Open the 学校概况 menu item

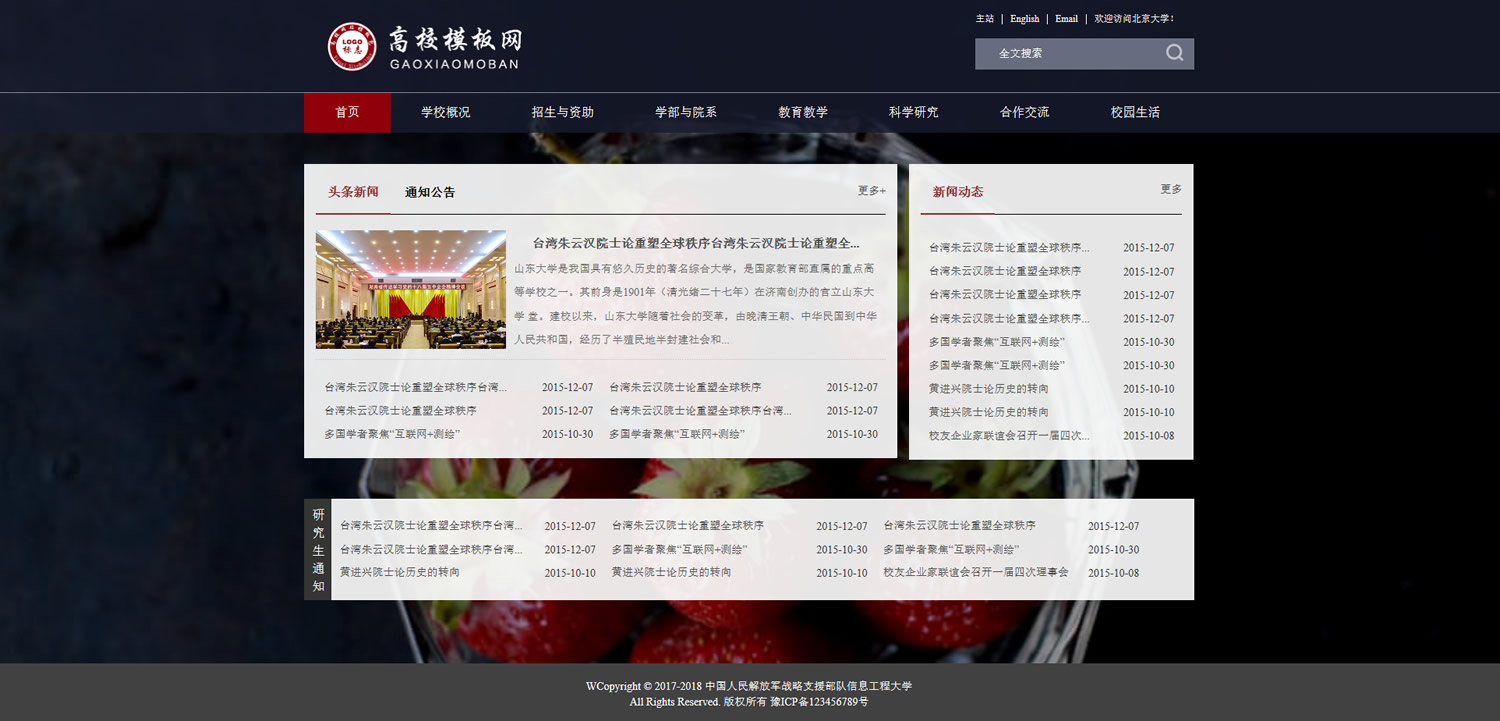click(445, 113)
